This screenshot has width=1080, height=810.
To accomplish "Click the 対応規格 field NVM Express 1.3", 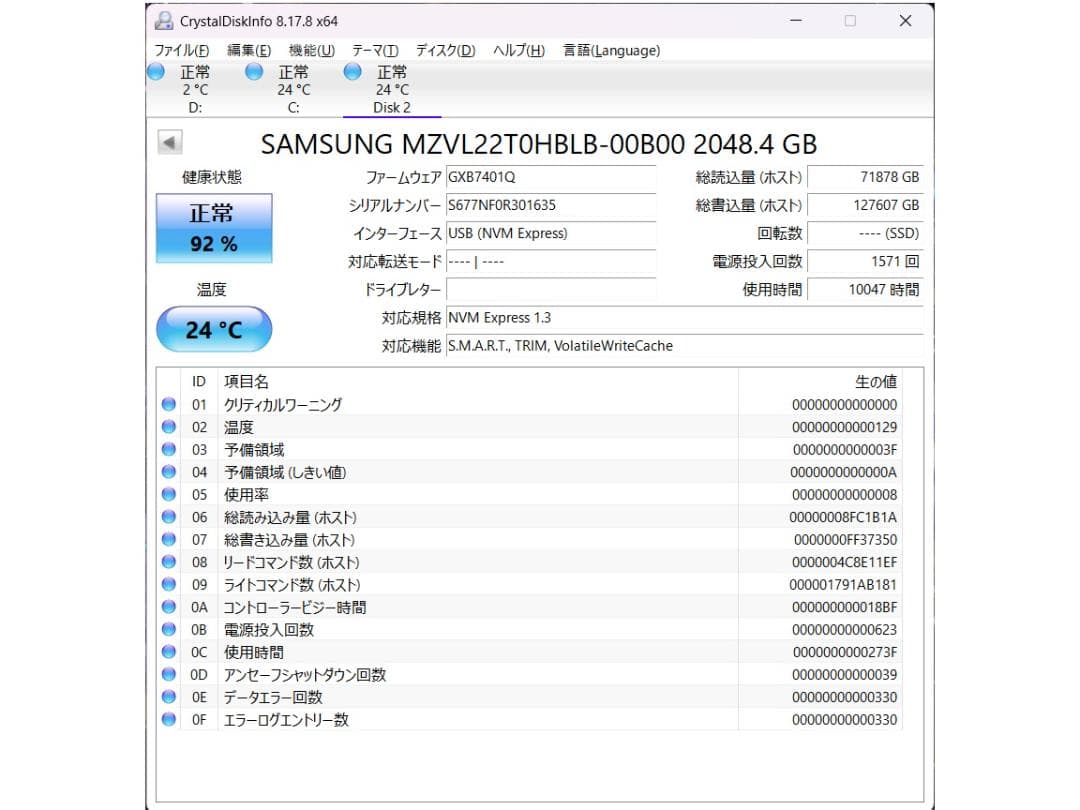I will [x=684, y=318].
